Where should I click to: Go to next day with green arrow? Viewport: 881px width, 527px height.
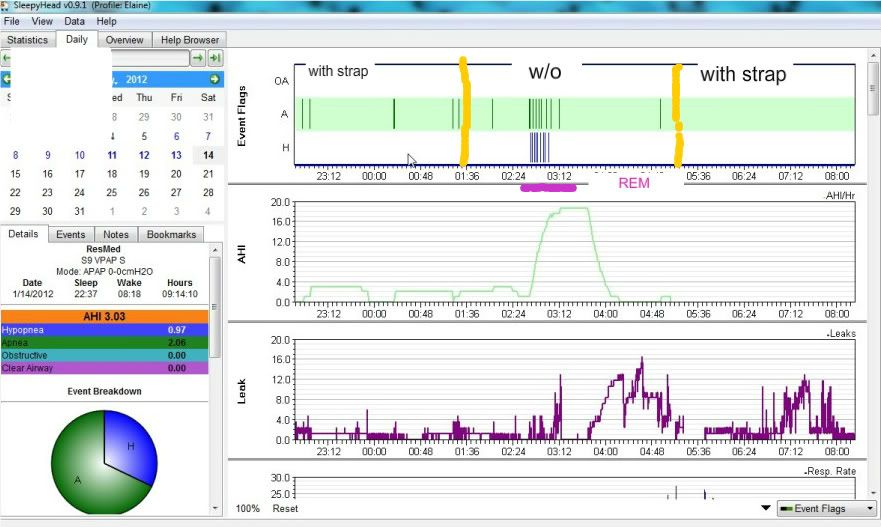point(198,59)
